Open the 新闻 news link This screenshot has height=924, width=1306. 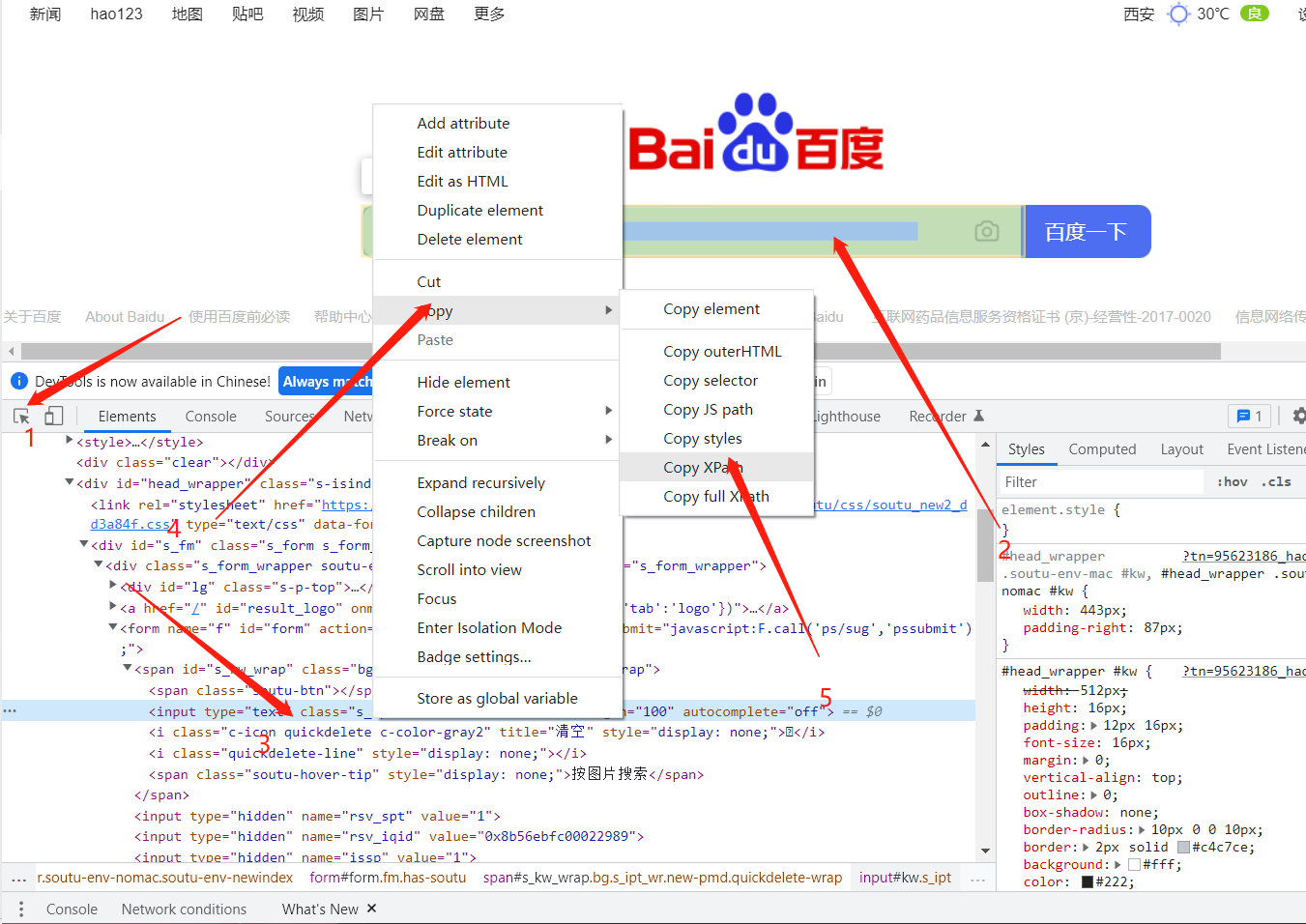tap(45, 14)
